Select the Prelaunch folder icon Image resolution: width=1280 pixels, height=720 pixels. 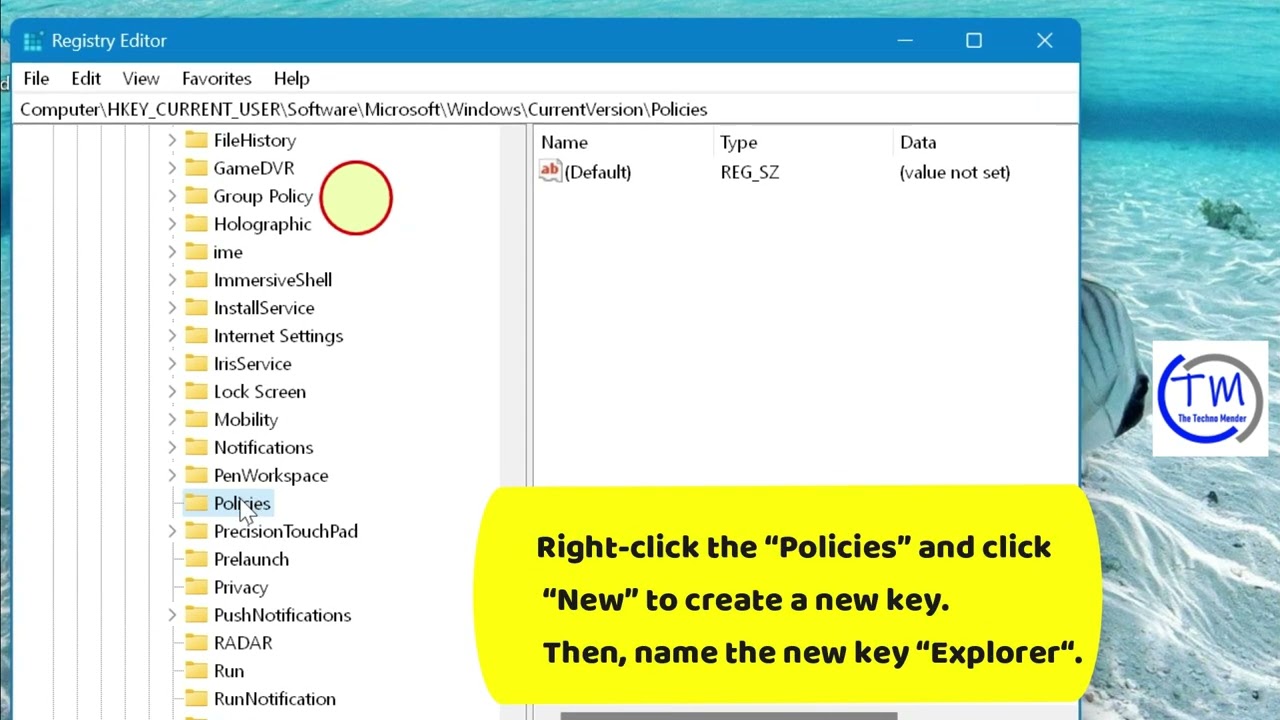click(196, 559)
